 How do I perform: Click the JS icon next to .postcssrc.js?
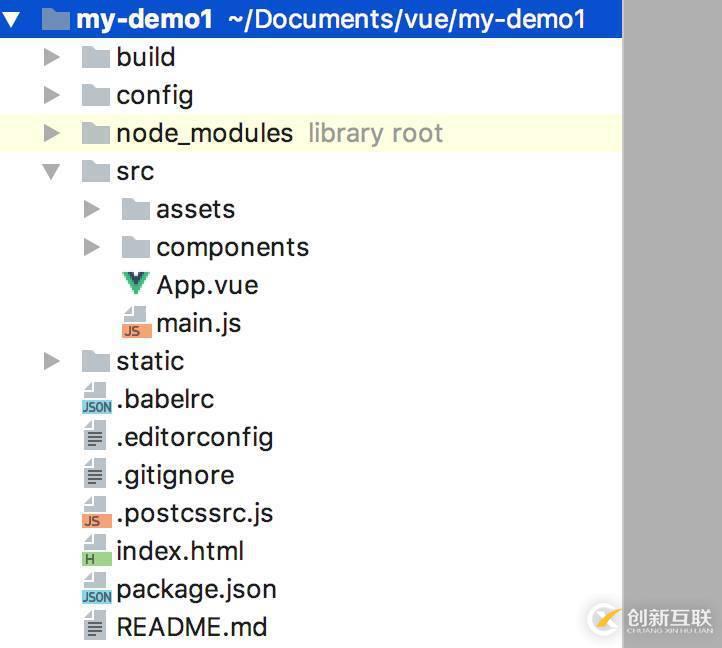pos(96,513)
